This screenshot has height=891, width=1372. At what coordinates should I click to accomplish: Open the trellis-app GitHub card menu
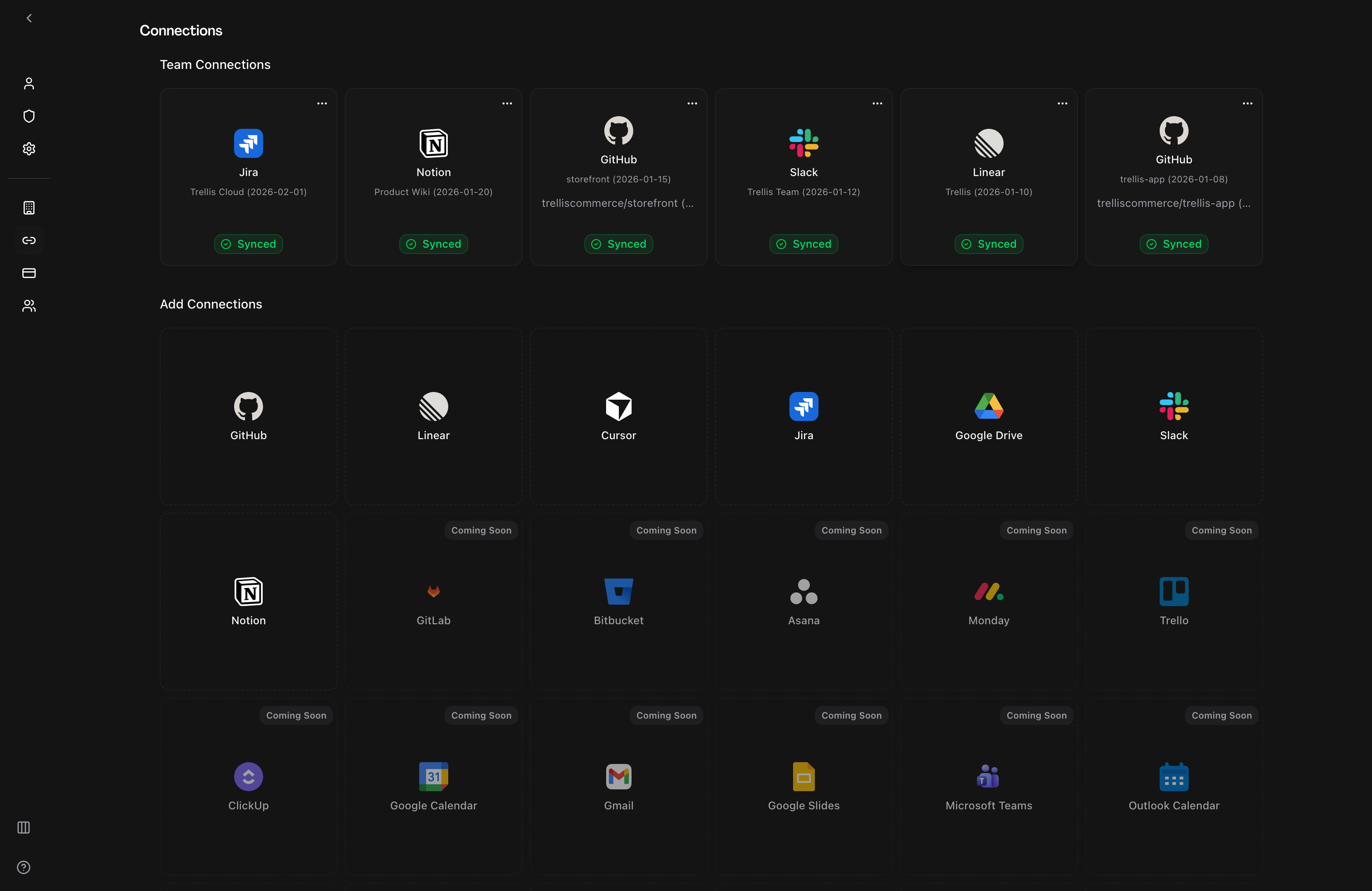tap(1247, 103)
